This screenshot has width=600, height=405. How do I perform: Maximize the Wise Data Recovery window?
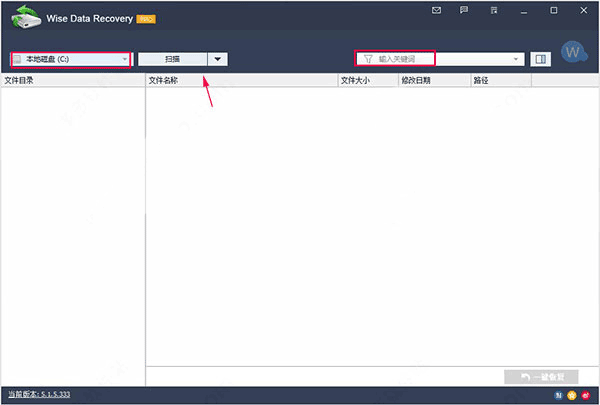(554, 10)
